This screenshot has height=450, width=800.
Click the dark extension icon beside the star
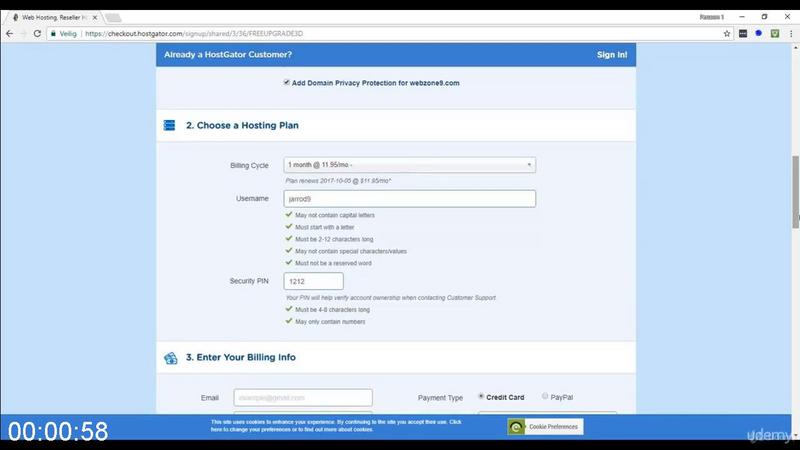(743, 34)
